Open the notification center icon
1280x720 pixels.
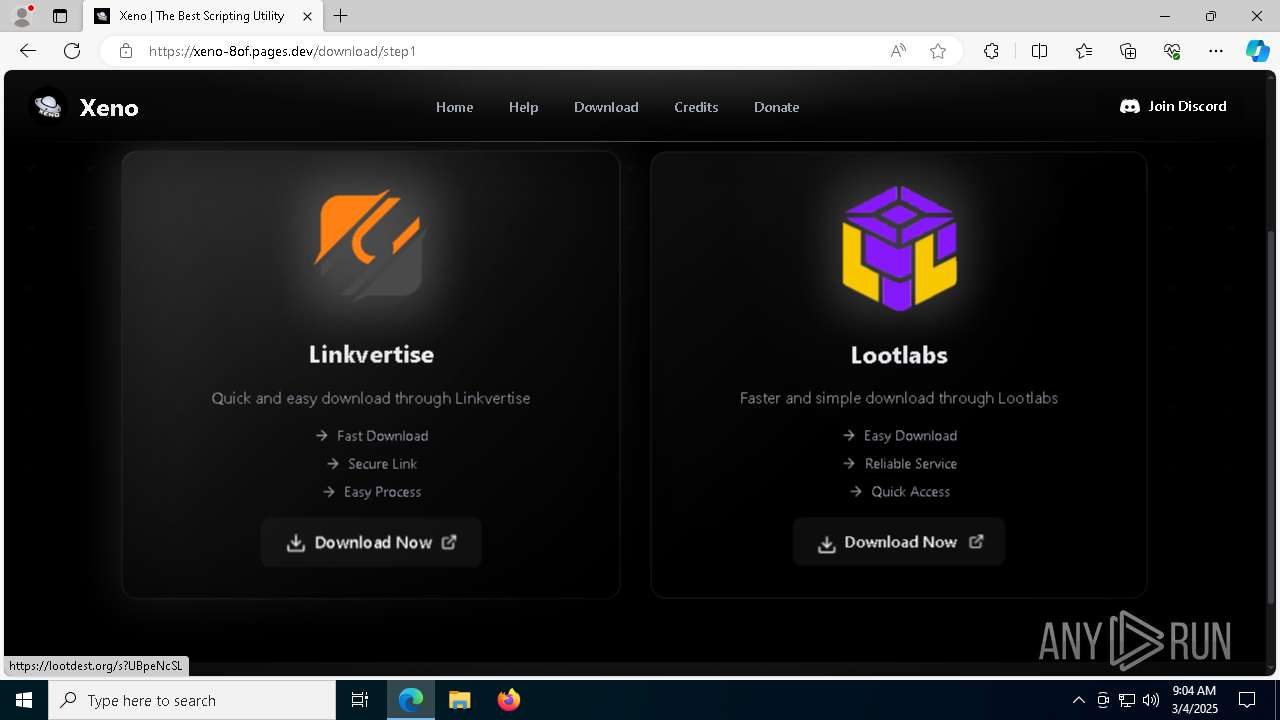coord(1247,700)
